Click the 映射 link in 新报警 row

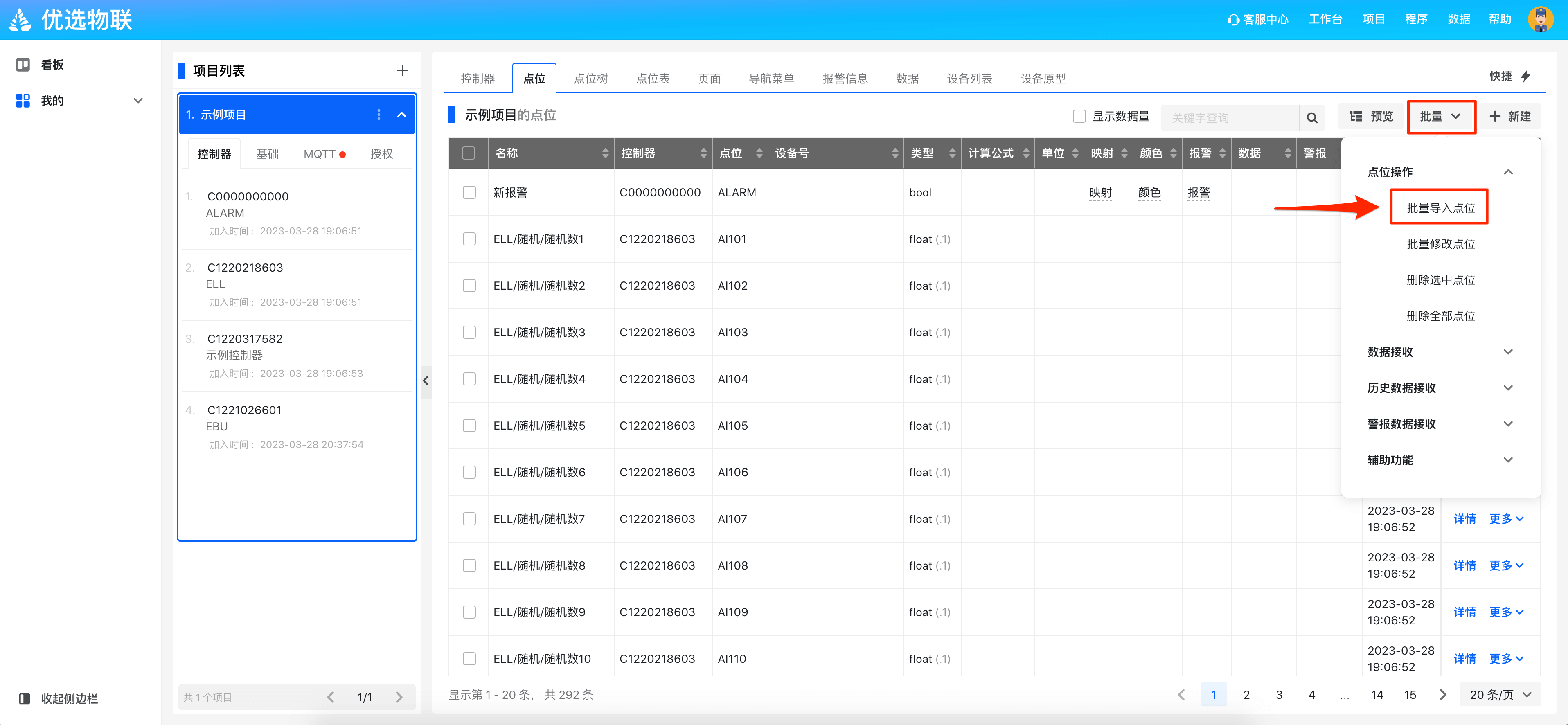click(x=1101, y=193)
